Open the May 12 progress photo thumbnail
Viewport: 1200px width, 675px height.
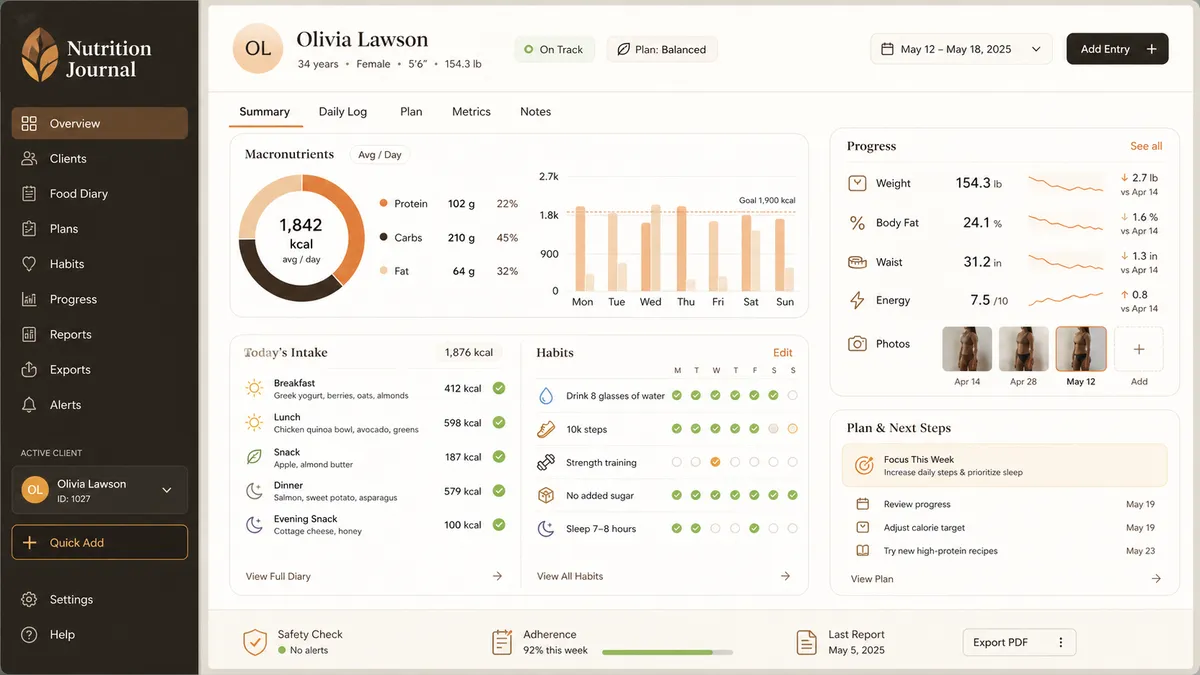(1081, 349)
